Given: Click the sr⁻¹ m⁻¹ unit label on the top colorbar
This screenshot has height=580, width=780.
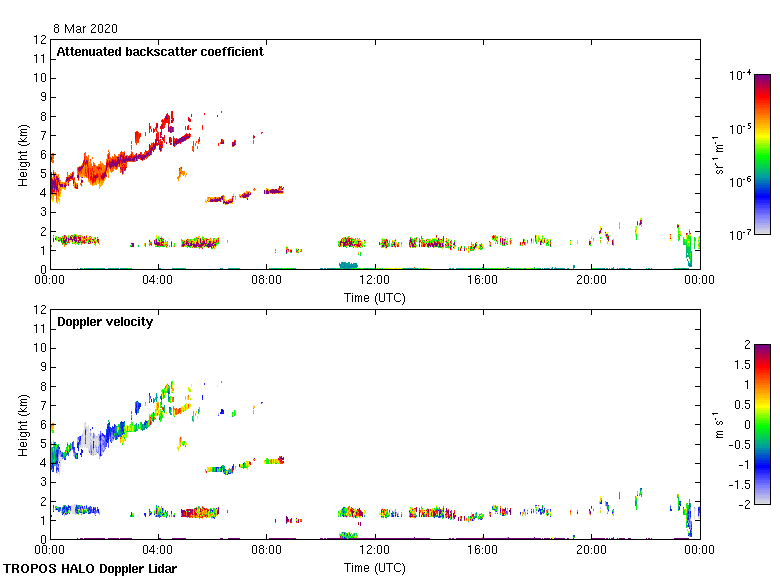Looking at the screenshot, I should pos(719,154).
